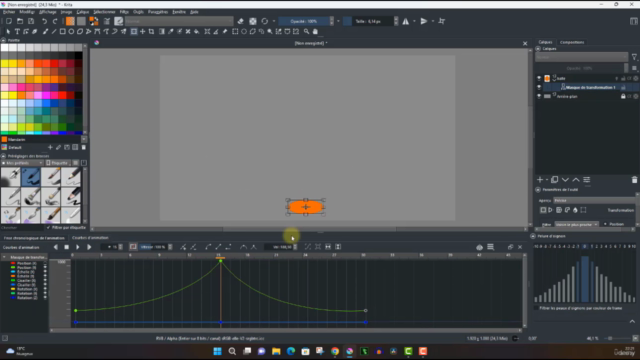Screen dimensions: 640x360
Task: Open the transform filter dropdown
Action: coord(577,224)
